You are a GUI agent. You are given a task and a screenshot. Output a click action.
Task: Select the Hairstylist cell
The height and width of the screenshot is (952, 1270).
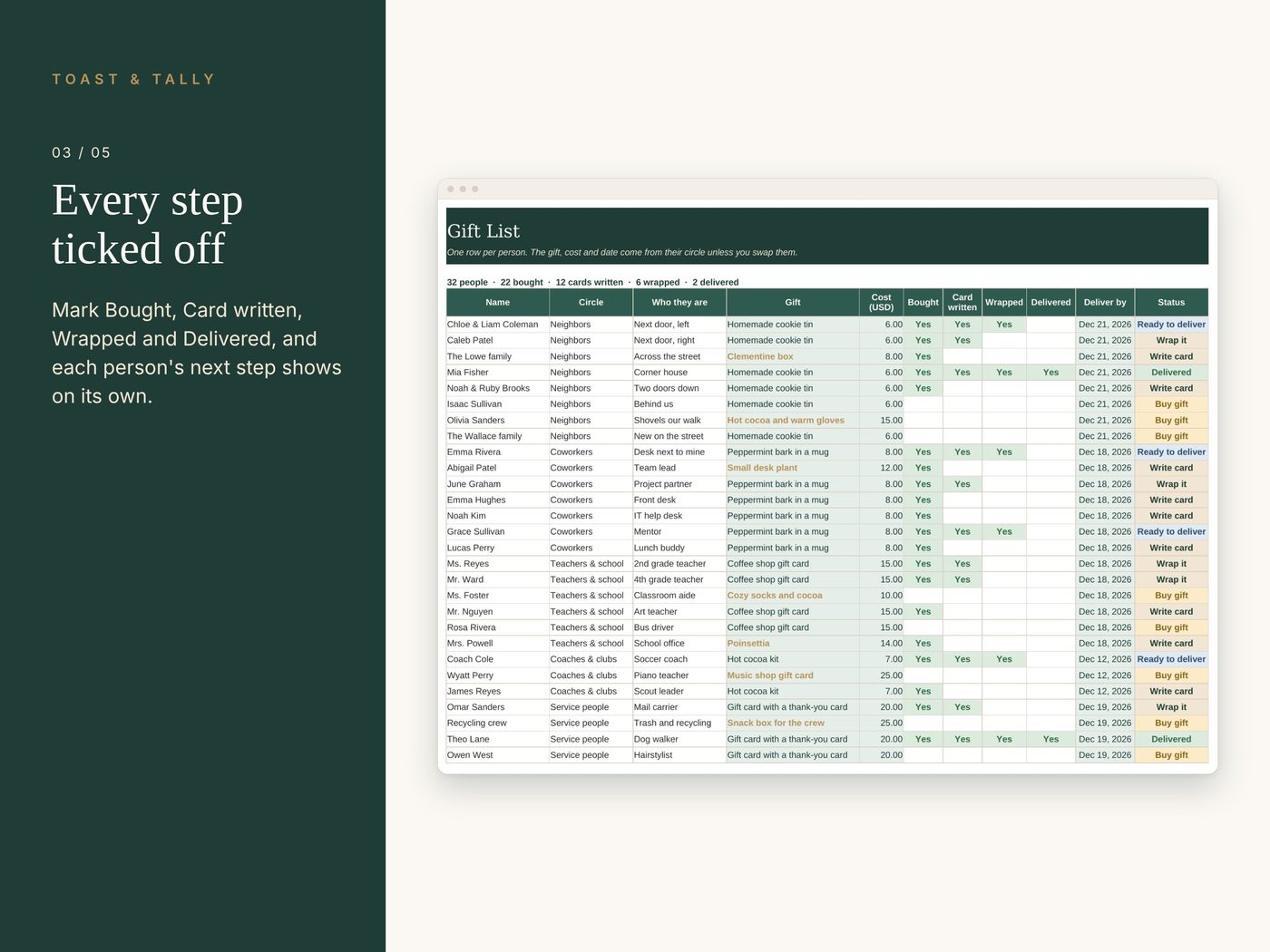pyautogui.click(x=679, y=755)
